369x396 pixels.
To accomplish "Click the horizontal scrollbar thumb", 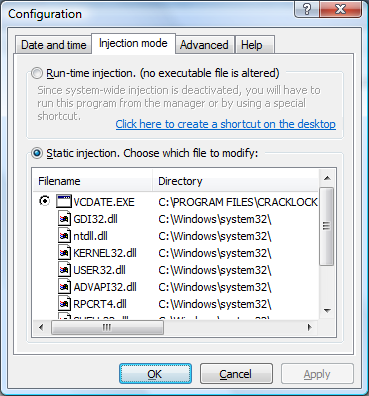I will 107,328.
